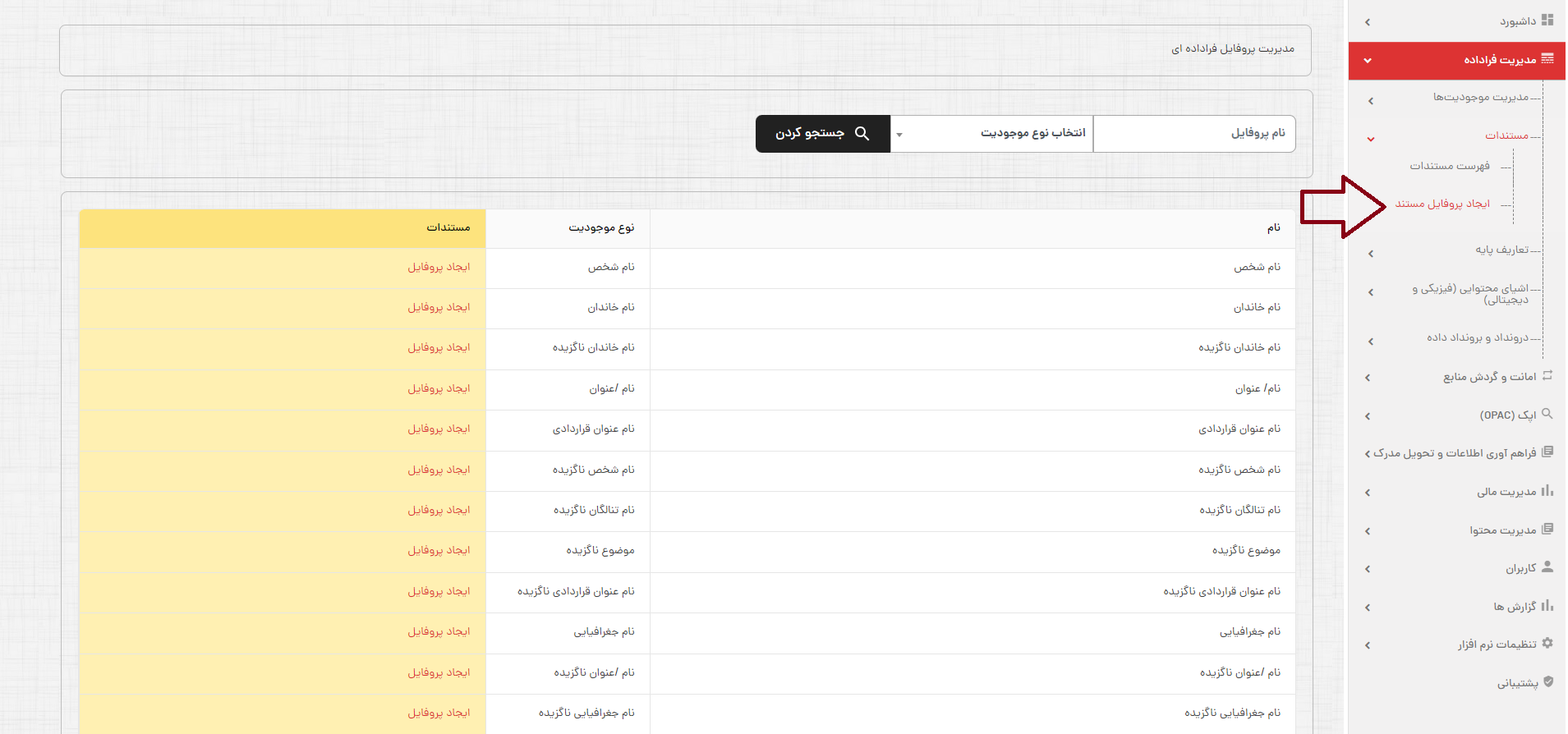
Task: Click the فراهم آوری اطلاعات document icon
Action: 1547,452
